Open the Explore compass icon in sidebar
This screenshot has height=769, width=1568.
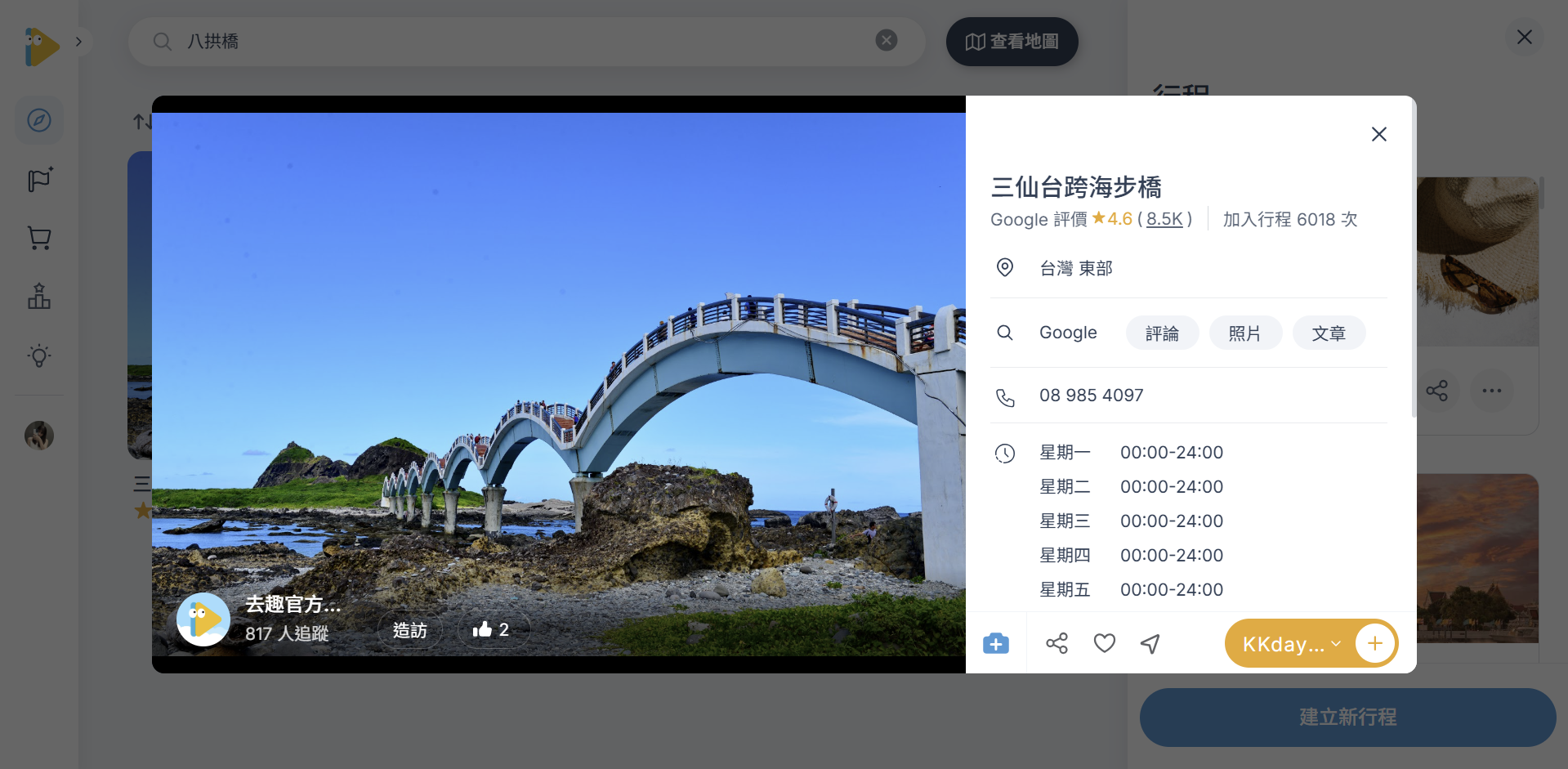point(38,120)
